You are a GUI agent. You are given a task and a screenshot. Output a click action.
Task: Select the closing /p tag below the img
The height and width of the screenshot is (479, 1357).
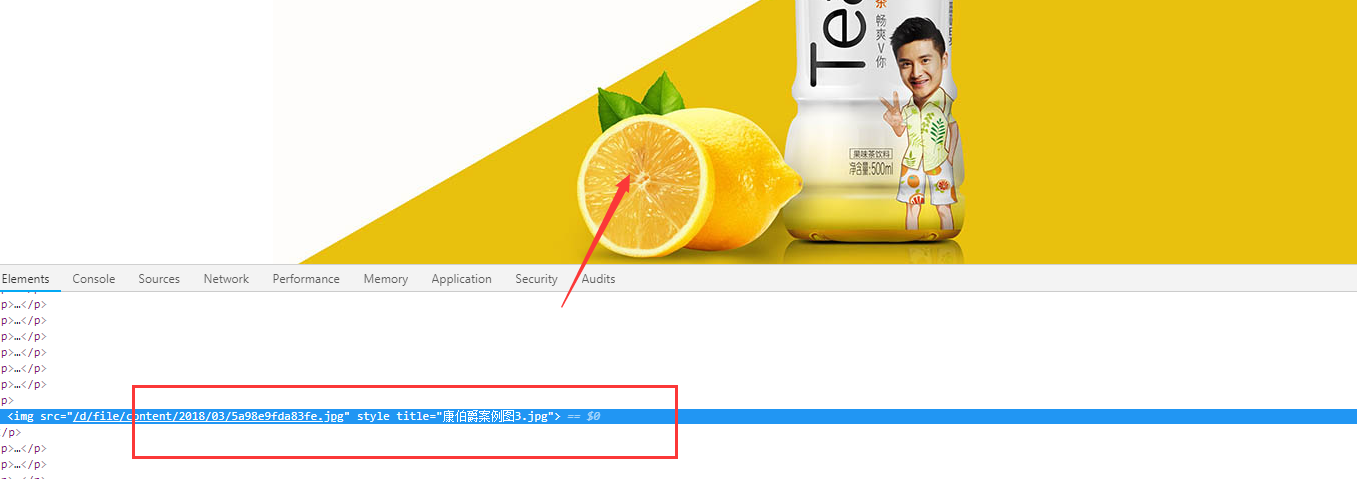point(10,432)
